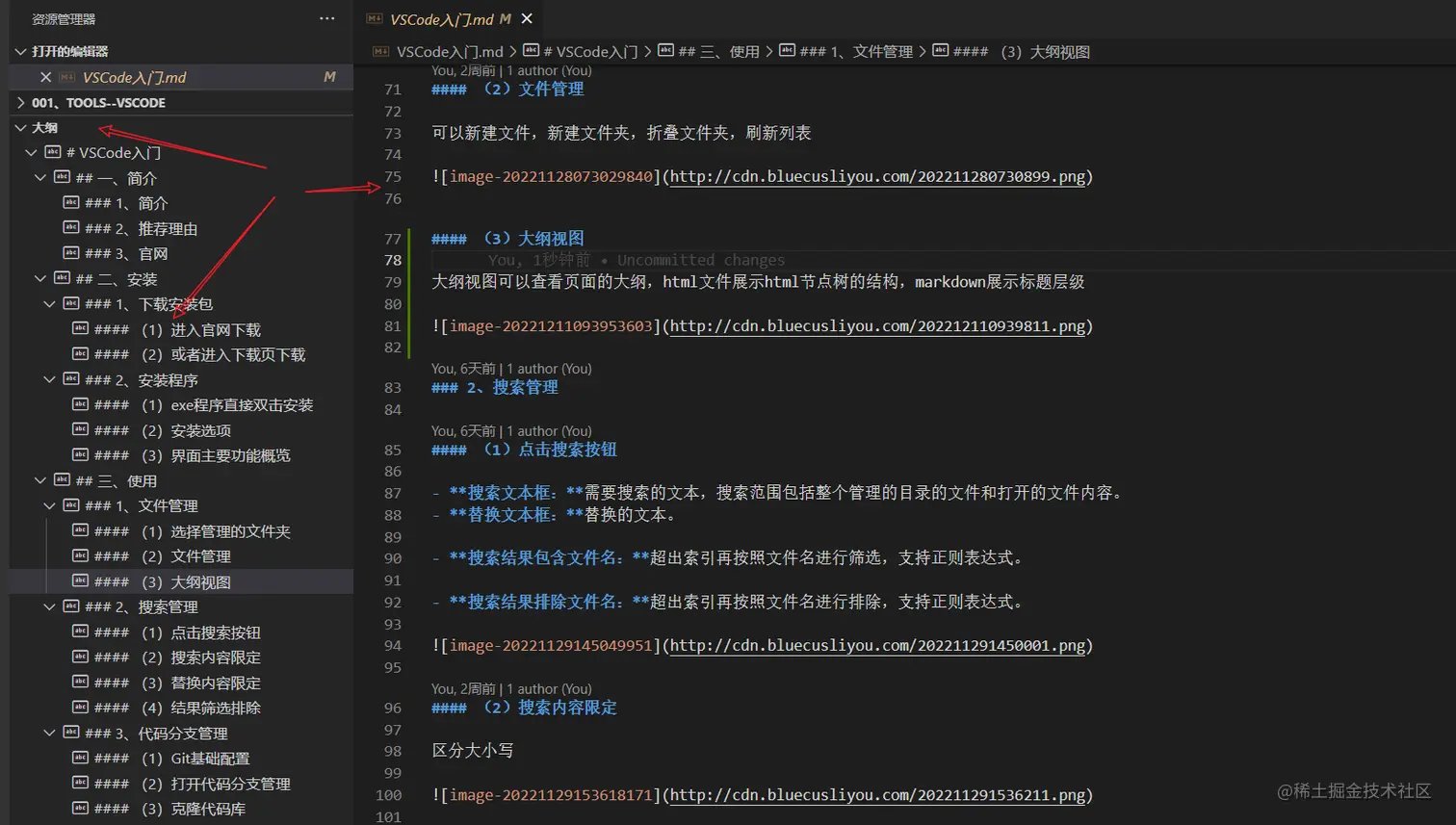This screenshot has width=1456, height=825.
Task: Click the Markdown icon on the VSCode入门.md tab
Action: coord(376,18)
